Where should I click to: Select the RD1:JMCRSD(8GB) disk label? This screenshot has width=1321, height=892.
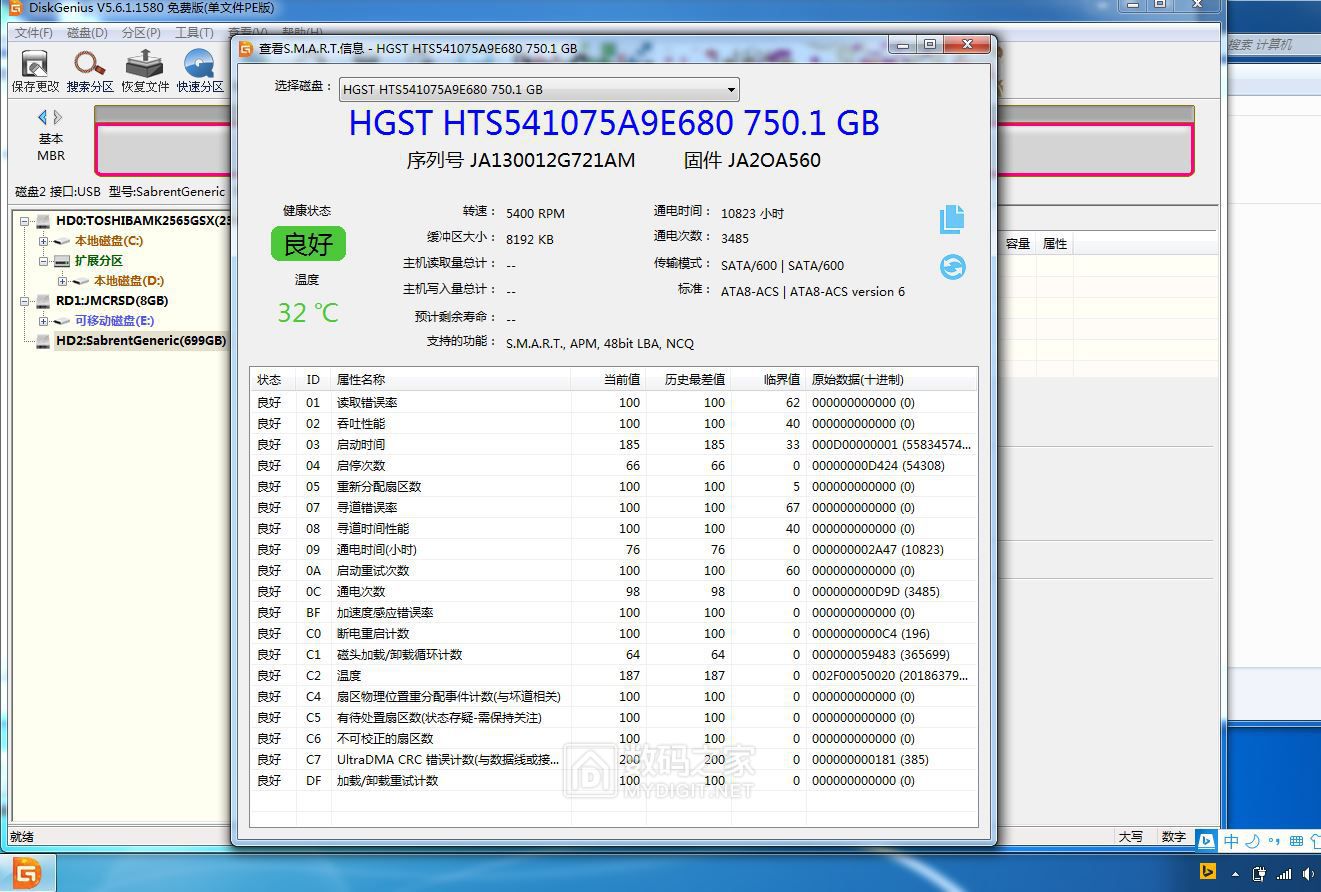112,301
